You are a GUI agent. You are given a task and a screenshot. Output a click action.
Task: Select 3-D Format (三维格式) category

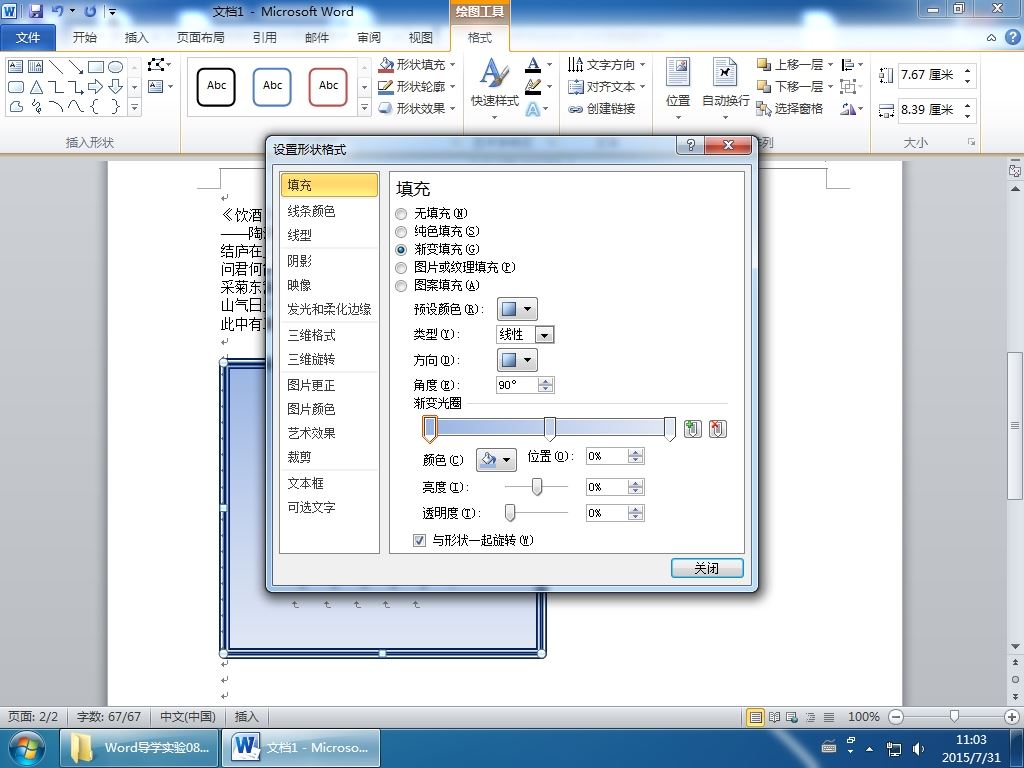329,335
